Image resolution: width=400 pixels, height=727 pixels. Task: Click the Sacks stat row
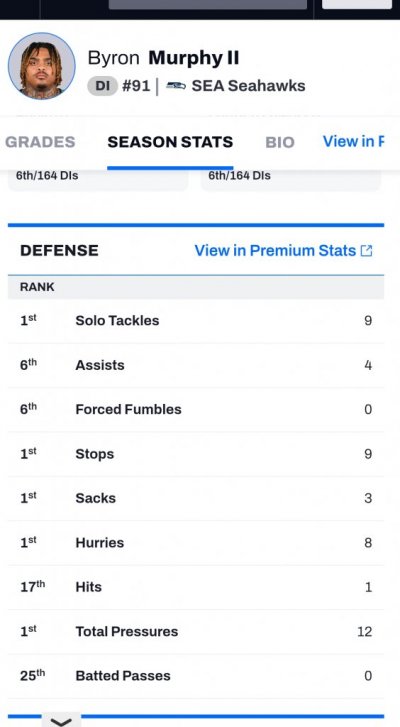(x=196, y=498)
